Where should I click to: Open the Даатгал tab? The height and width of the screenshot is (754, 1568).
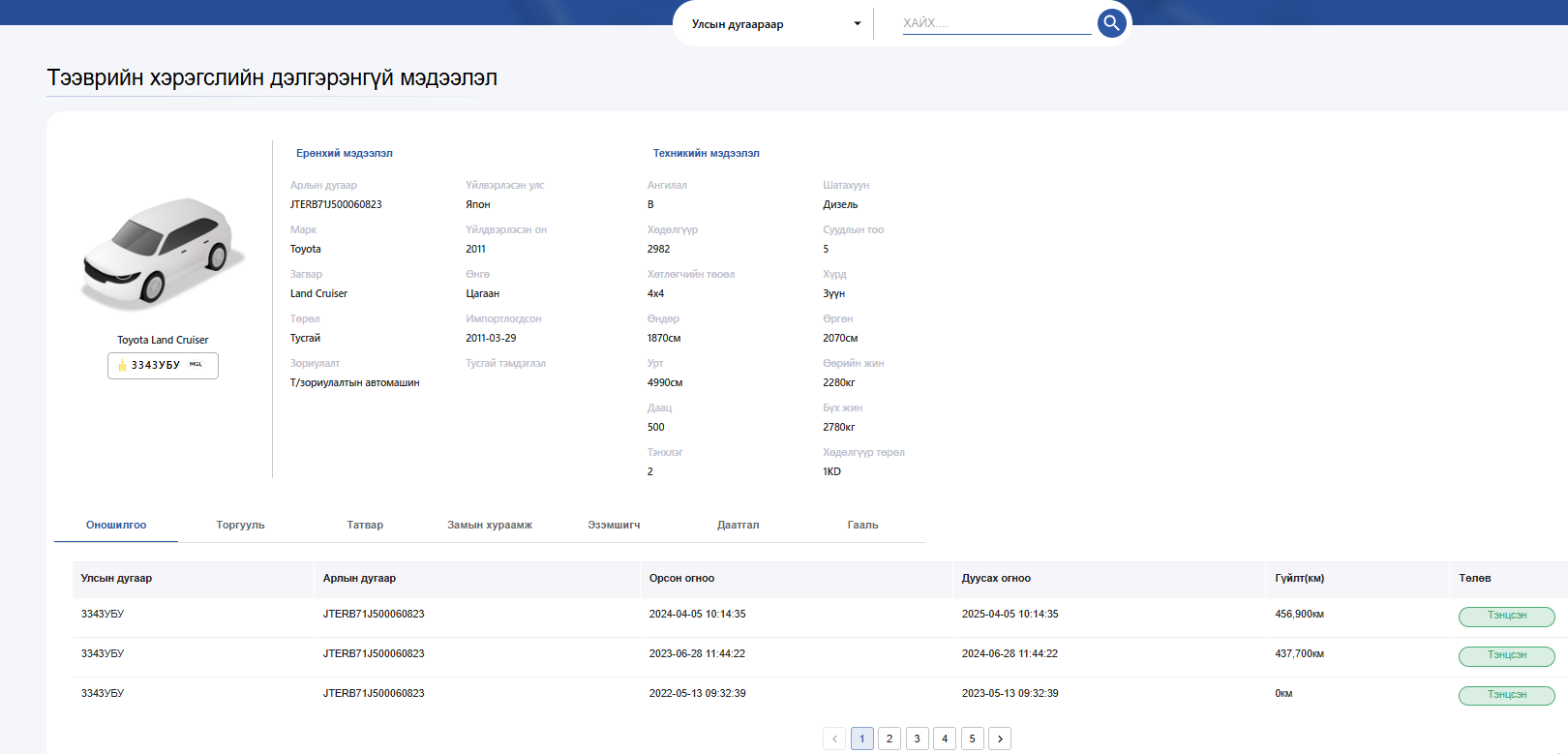(x=738, y=526)
